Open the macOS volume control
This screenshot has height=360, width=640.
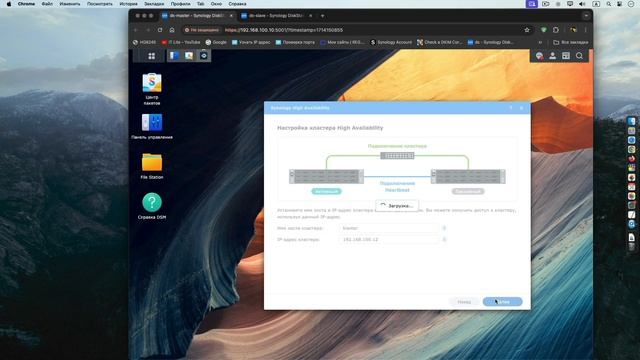(582, 4)
